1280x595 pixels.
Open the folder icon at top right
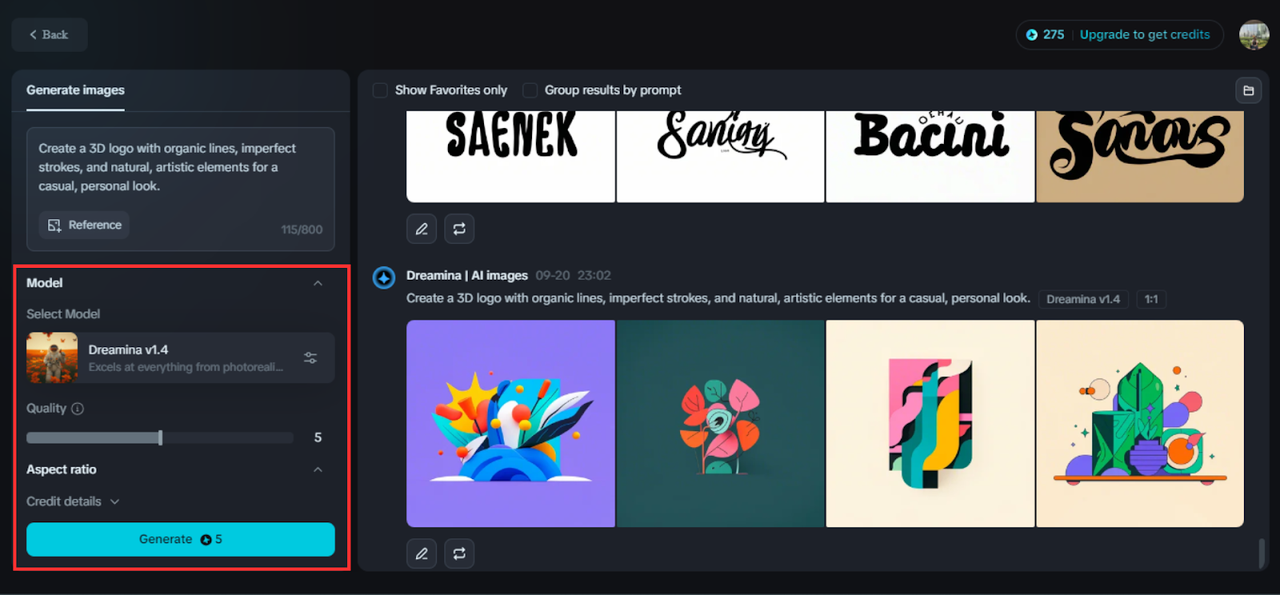pos(1248,91)
